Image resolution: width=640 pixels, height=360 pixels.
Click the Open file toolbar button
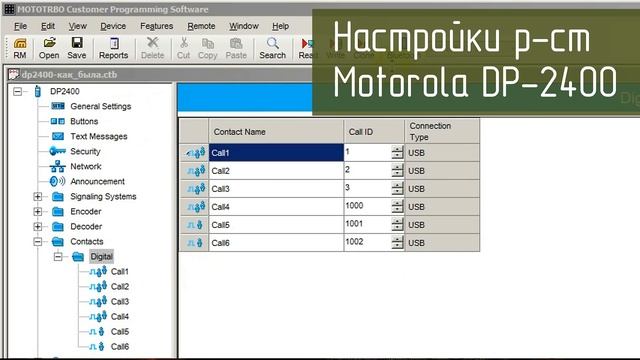(49, 48)
